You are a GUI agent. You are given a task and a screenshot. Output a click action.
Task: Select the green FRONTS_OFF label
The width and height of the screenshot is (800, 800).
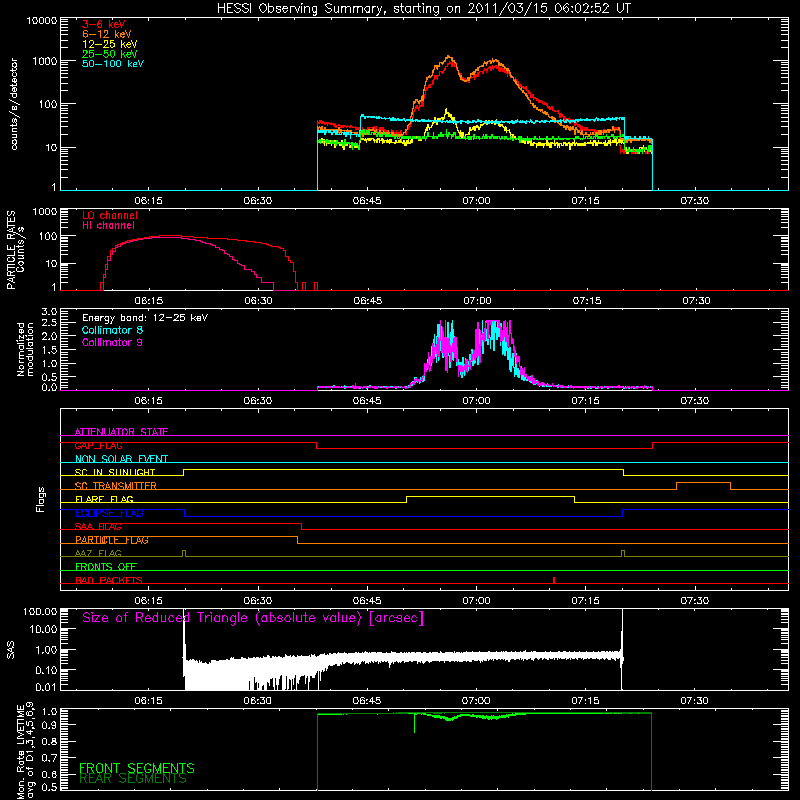click(106, 567)
